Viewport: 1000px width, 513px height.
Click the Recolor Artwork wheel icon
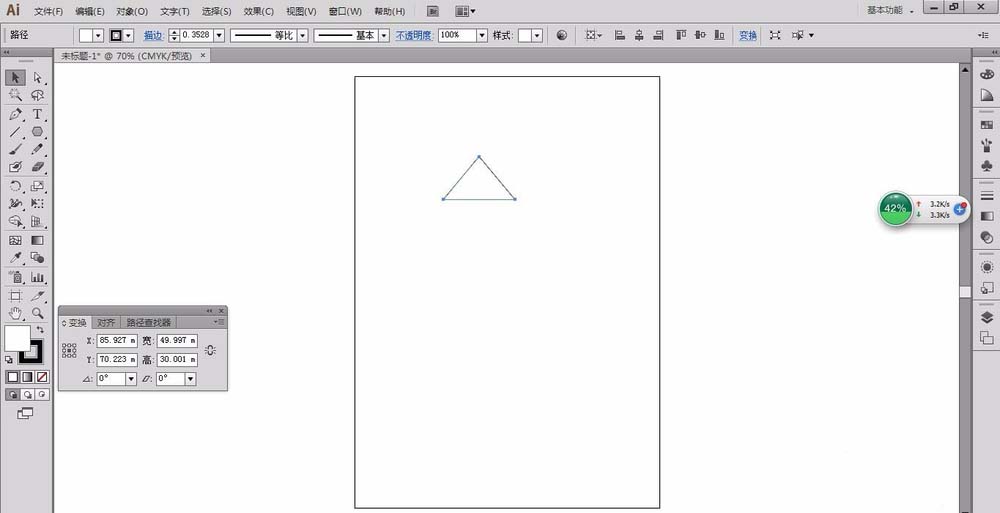[x=561, y=36]
